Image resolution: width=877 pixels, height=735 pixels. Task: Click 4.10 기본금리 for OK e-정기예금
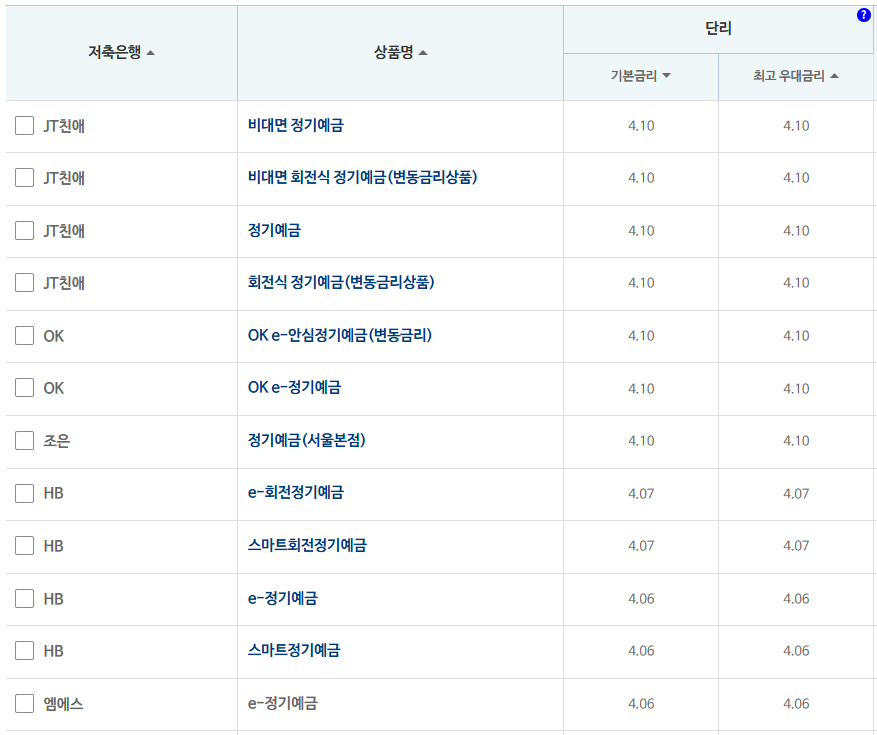(x=641, y=388)
